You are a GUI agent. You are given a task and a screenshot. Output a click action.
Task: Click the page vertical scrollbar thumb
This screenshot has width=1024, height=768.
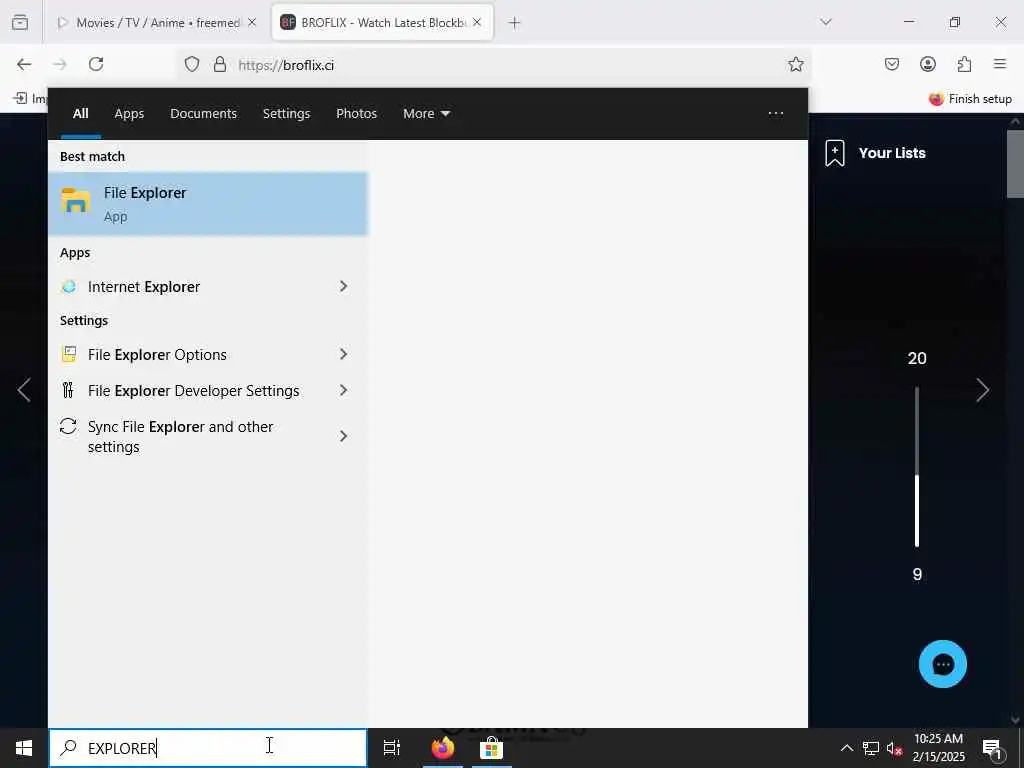coord(1016,163)
